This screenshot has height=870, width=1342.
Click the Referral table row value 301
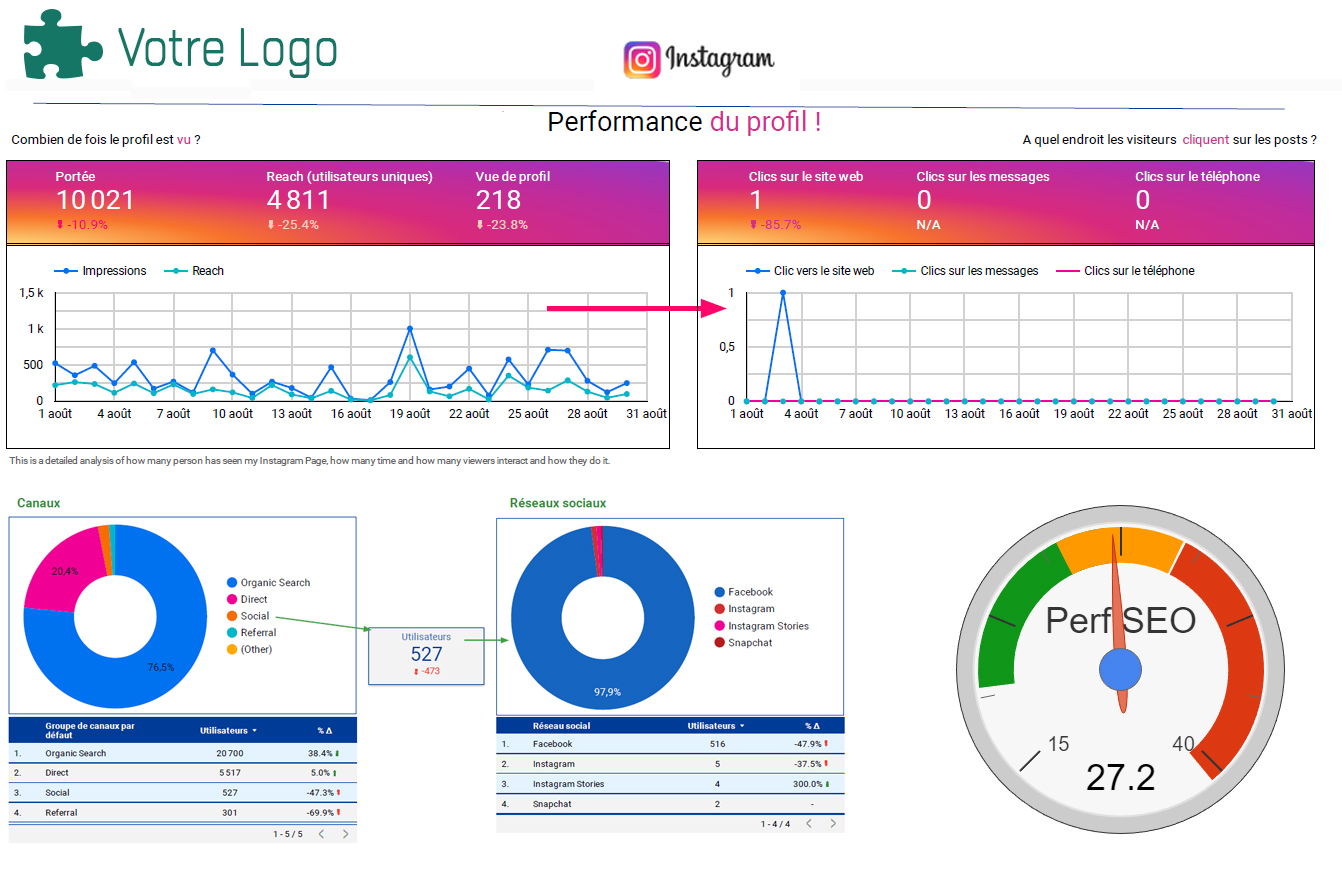click(229, 813)
